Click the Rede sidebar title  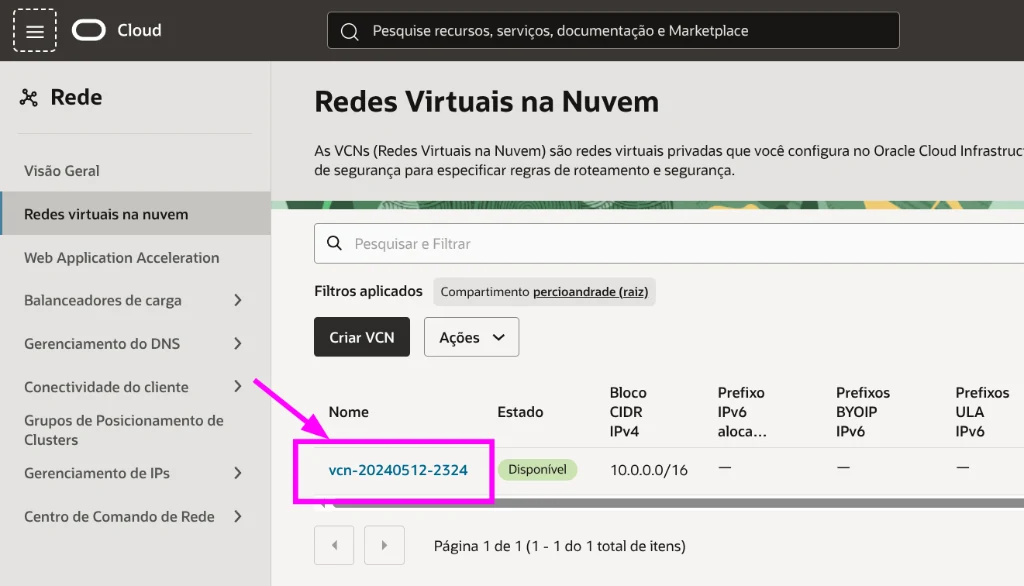click(x=76, y=97)
